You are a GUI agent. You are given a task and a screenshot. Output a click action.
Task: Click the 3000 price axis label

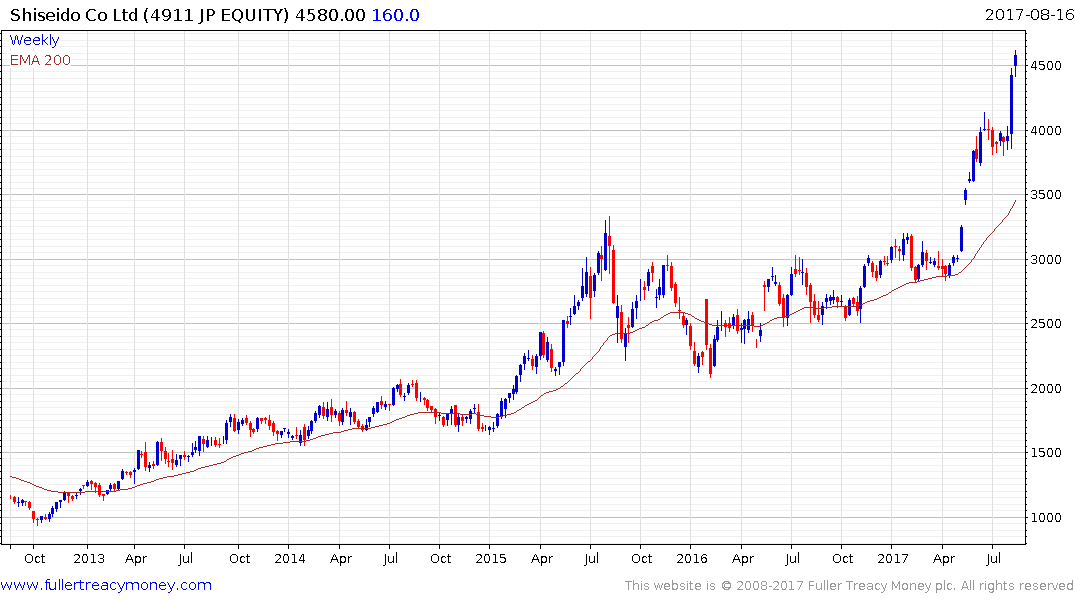(x=1046, y=259)
